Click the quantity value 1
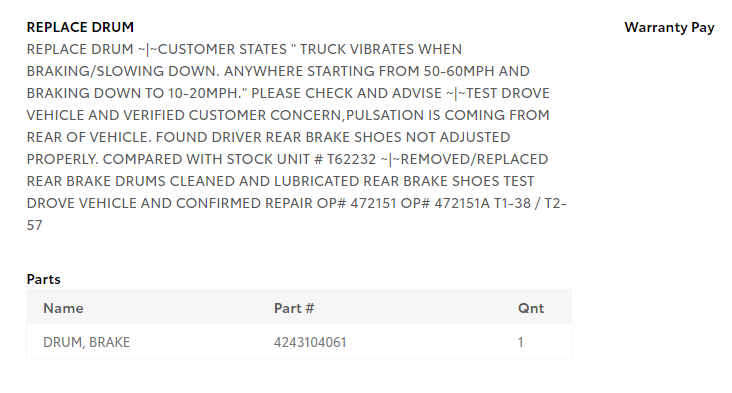Screen dimensions: 732x393 [521, 342]
